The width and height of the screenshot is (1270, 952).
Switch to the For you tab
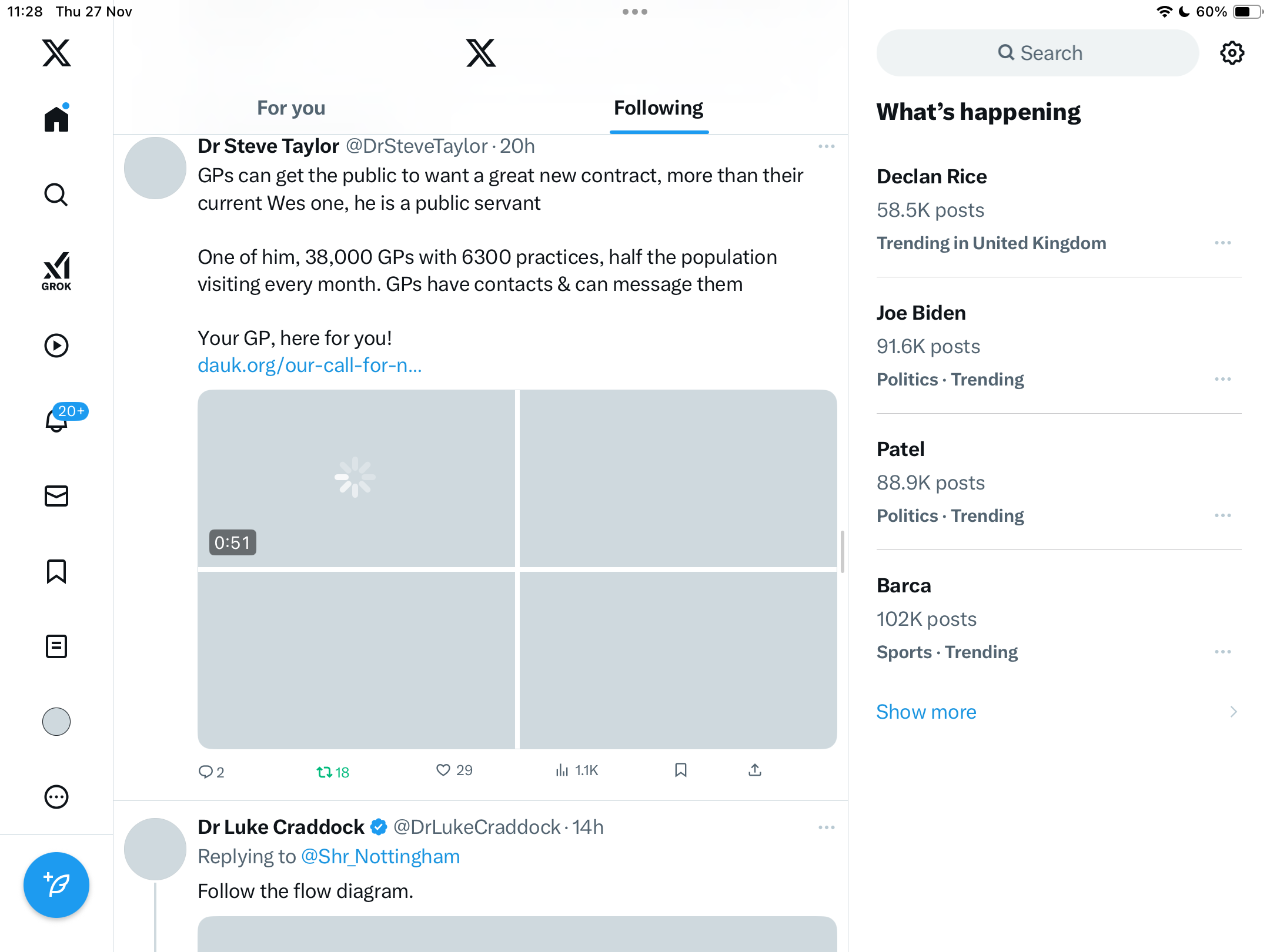(291, 108)
